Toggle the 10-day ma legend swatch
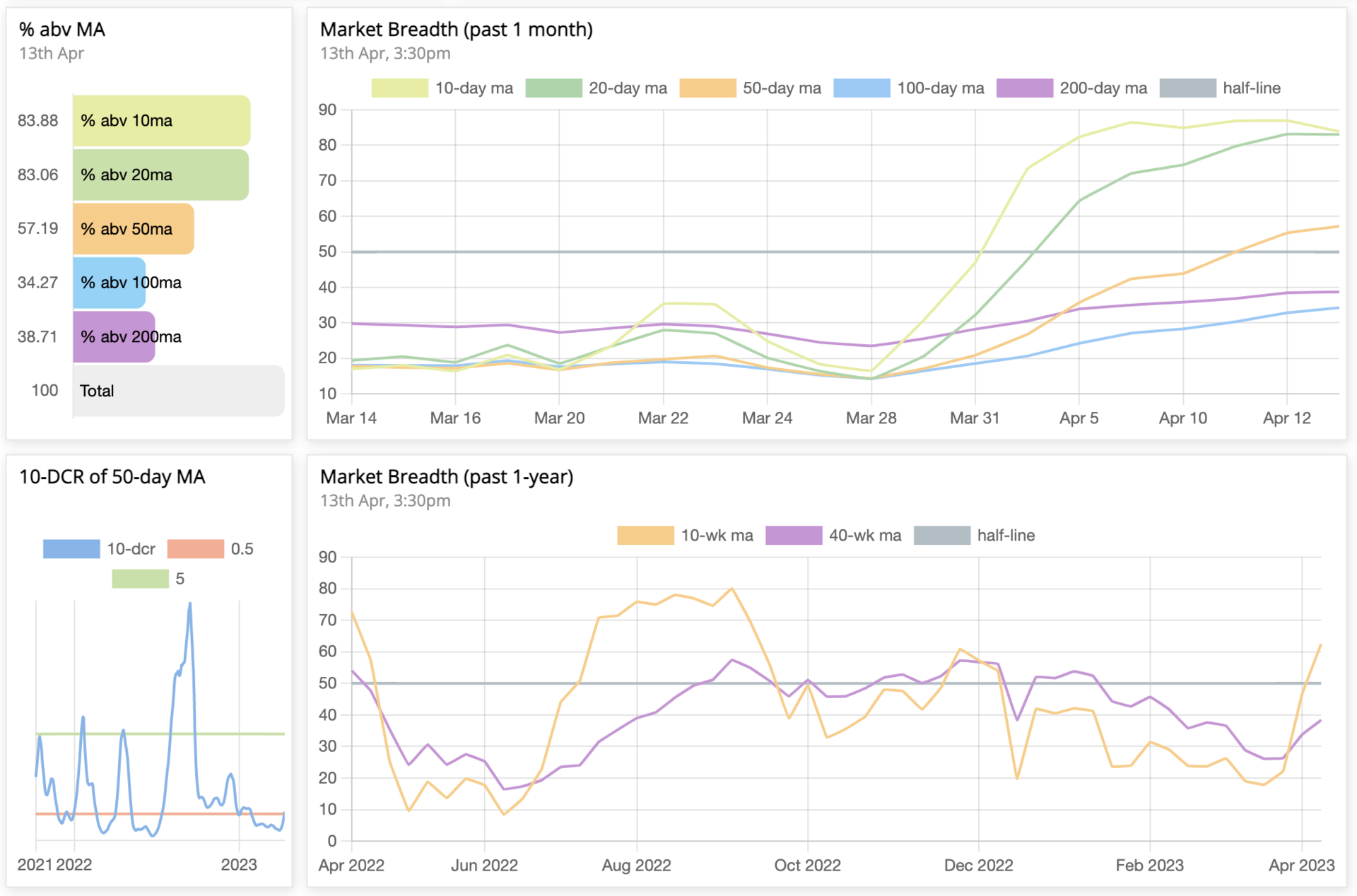 [399, 88]
